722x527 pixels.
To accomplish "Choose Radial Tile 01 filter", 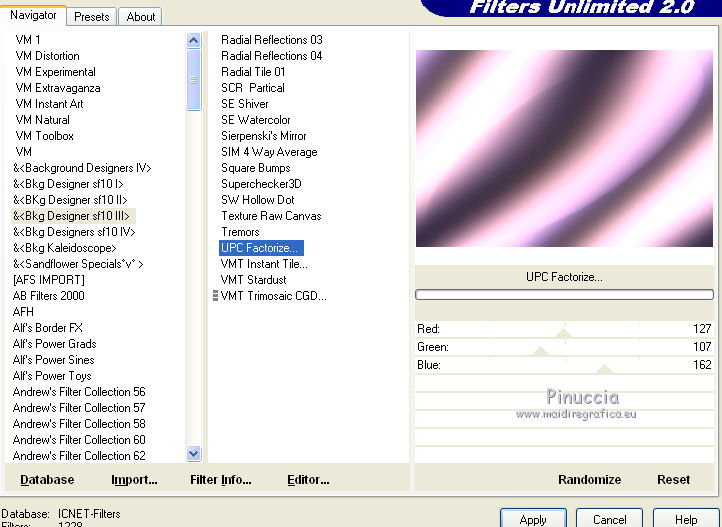I will [253, 72].
